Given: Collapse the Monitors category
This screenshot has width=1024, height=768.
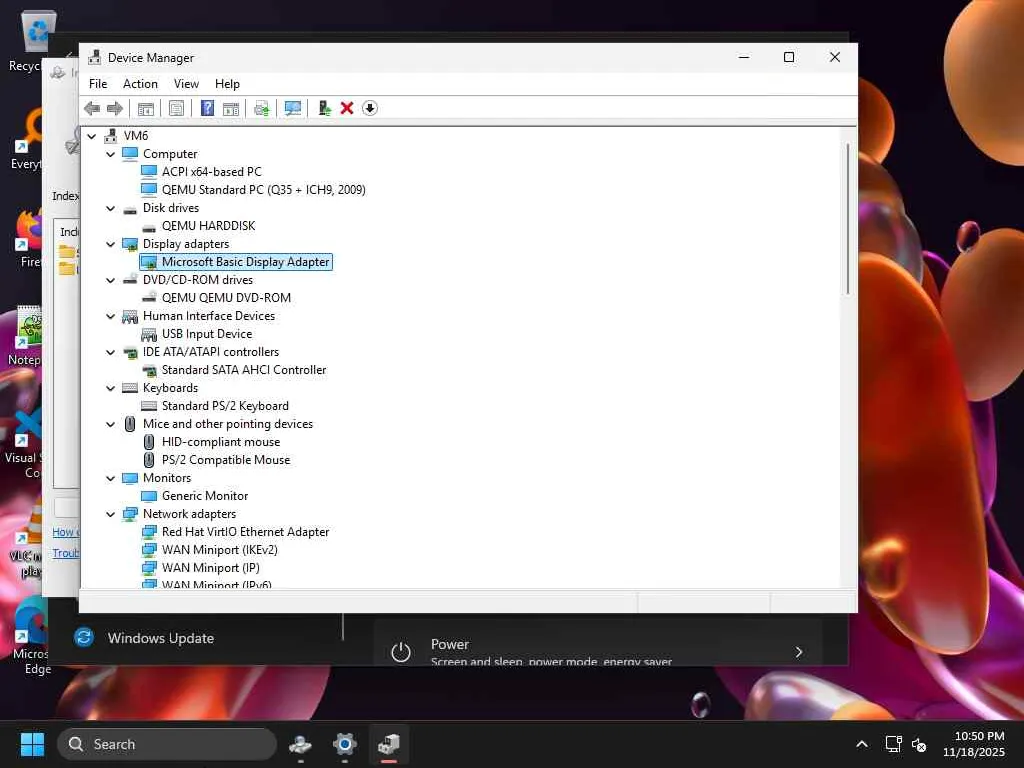Looking at the screenshot, I should [x=110, y=478].
